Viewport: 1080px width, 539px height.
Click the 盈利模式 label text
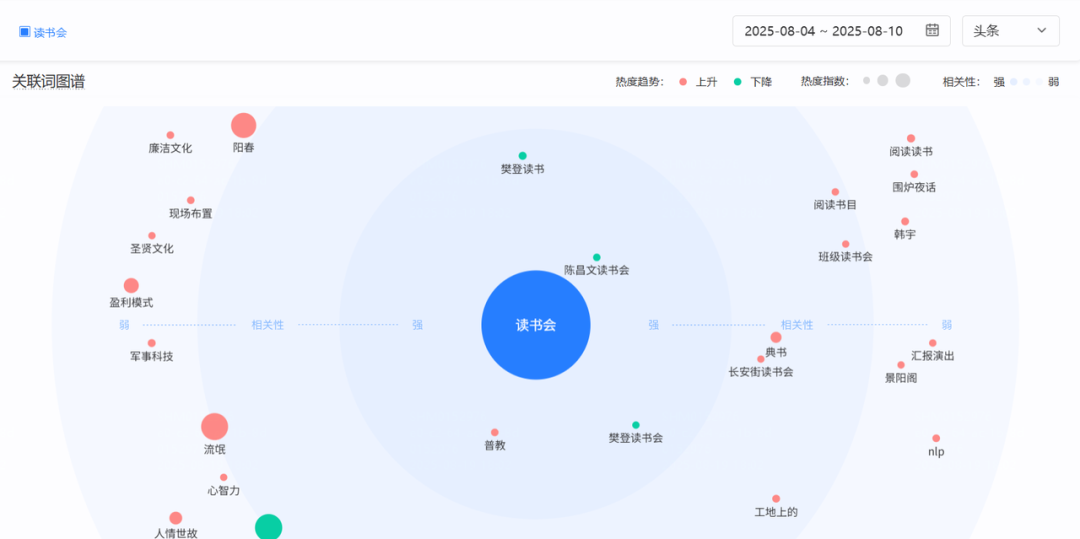click(131, 302)
